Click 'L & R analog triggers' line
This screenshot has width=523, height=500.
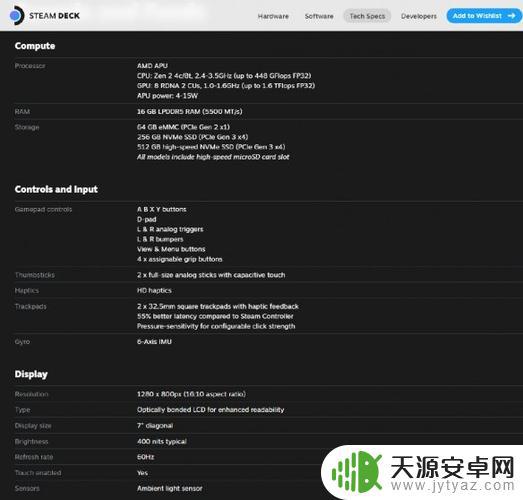[x=170, y=229]
